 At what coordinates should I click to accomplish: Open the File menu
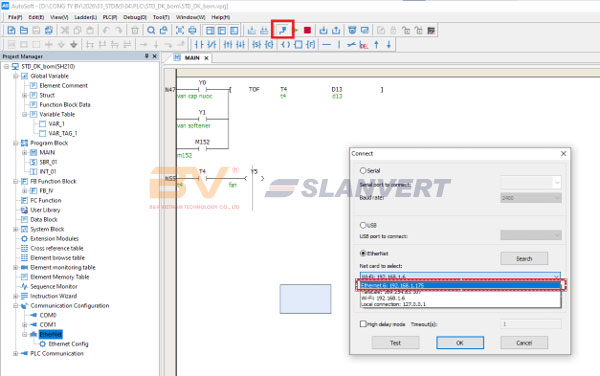pos(15,17)
